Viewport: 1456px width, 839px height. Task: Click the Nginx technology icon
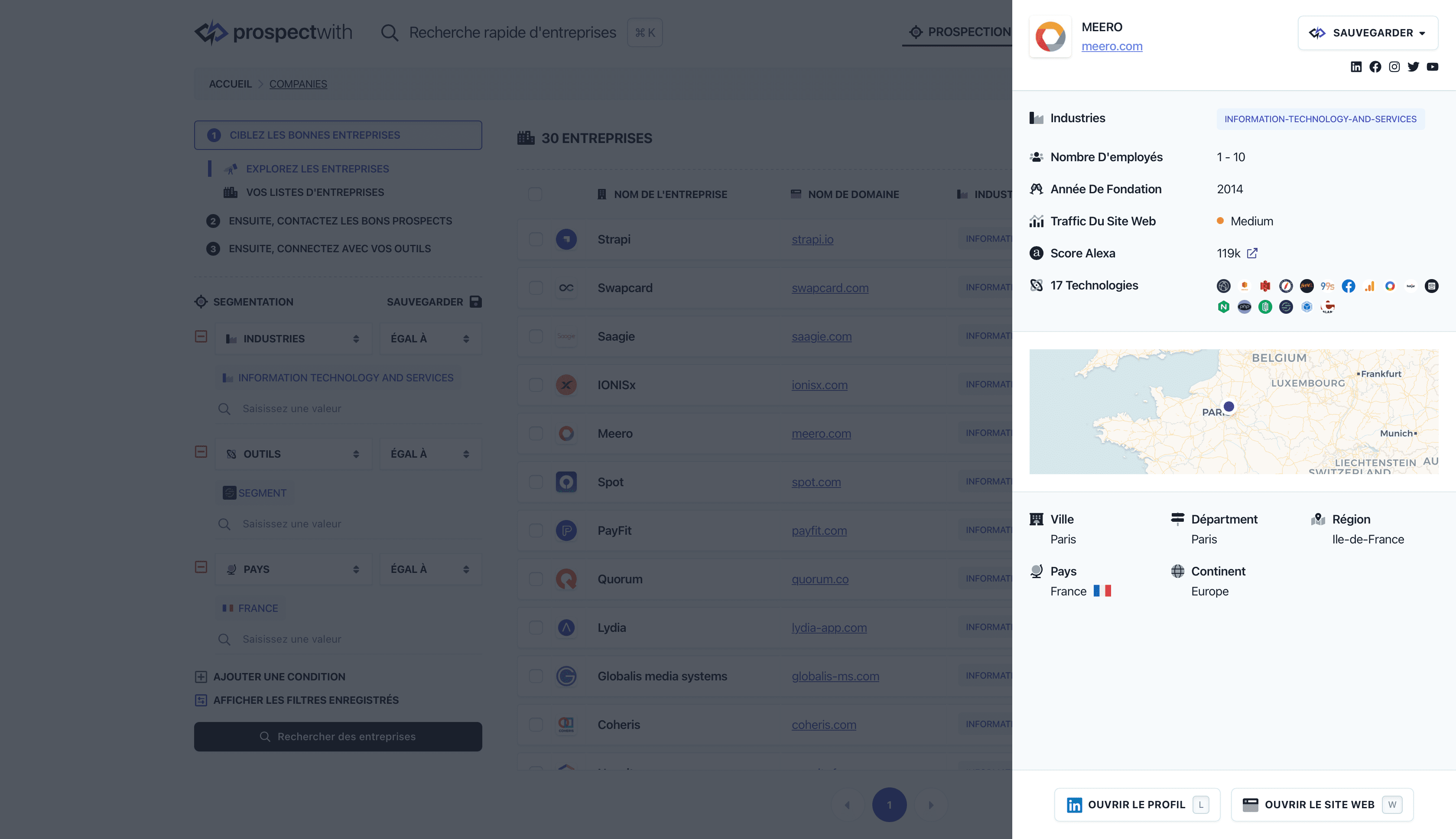[x=1223, y=306]
